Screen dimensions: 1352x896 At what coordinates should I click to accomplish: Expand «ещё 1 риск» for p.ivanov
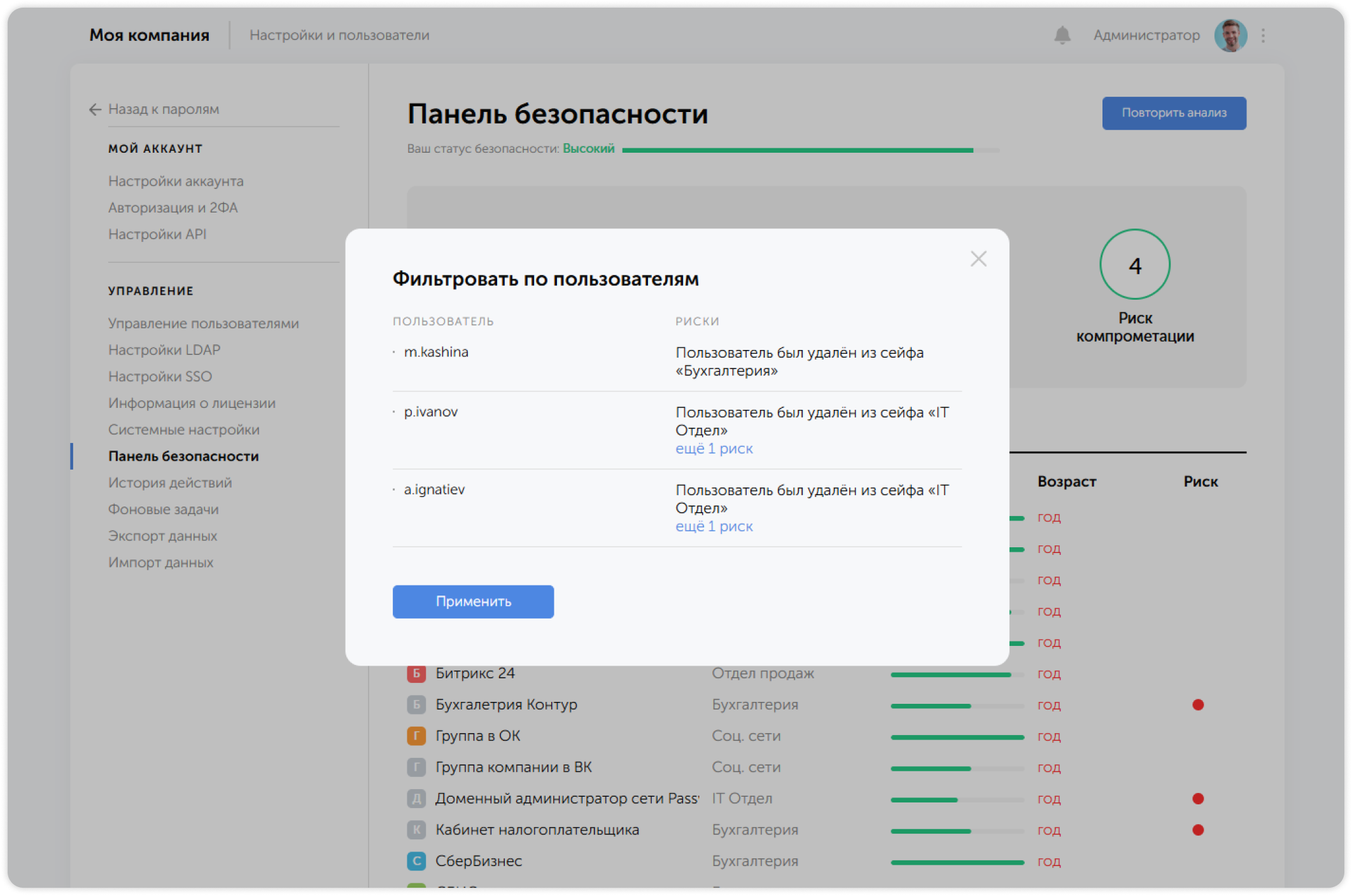tap(714, 449)
